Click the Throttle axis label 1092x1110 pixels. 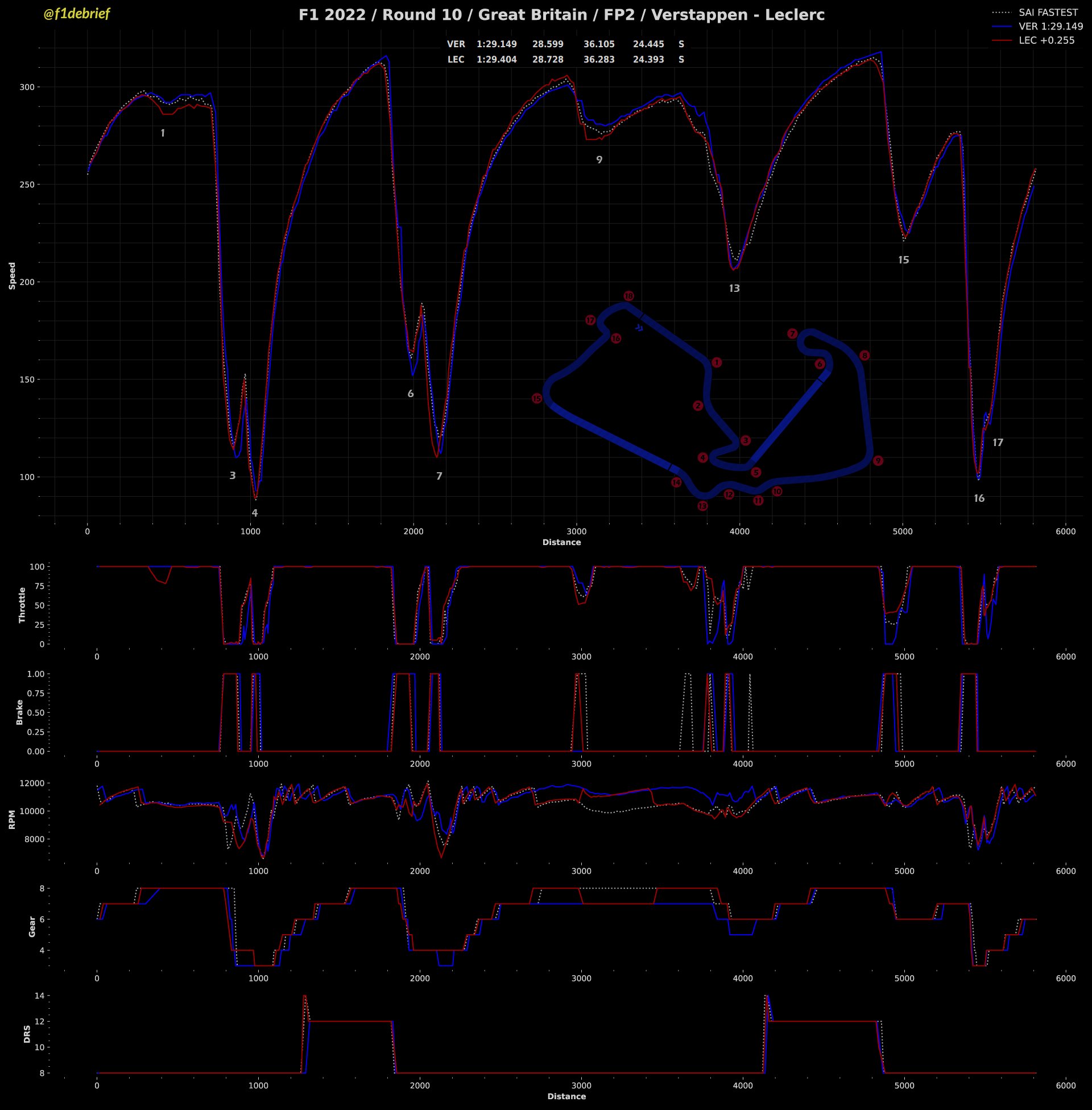(22, 605)
